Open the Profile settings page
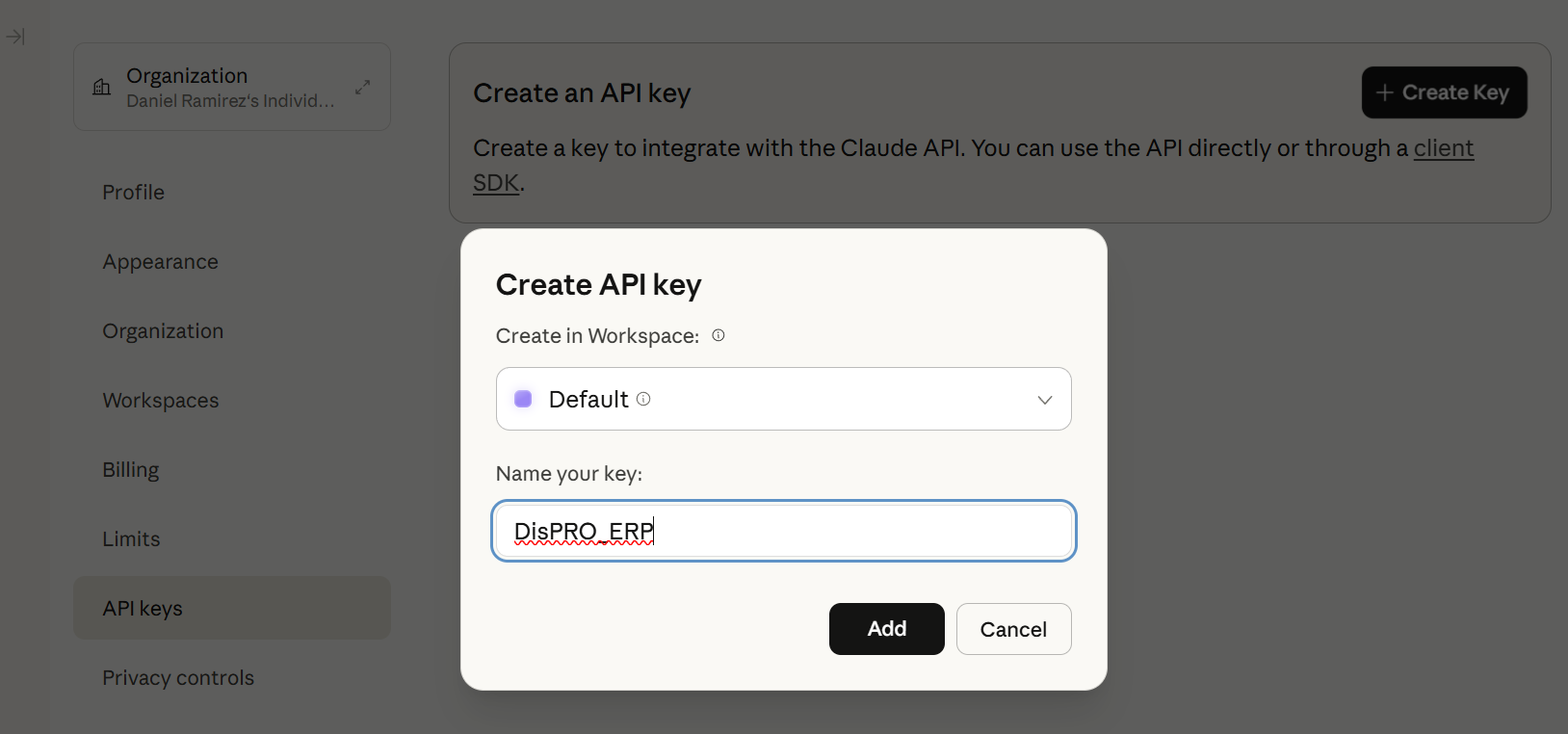 [133, 193]
